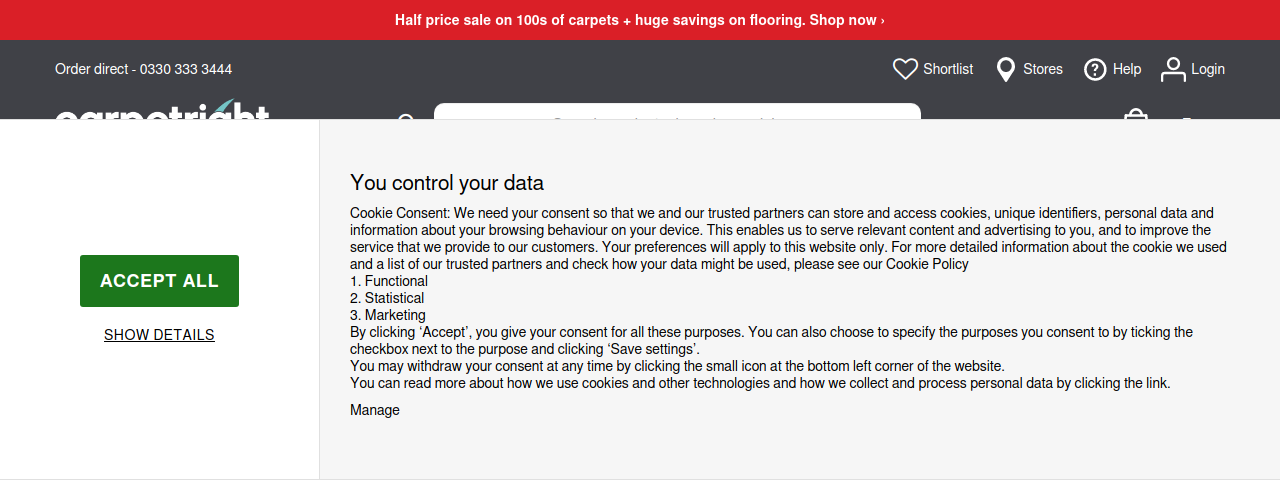Select the Login header text link

1208,69
